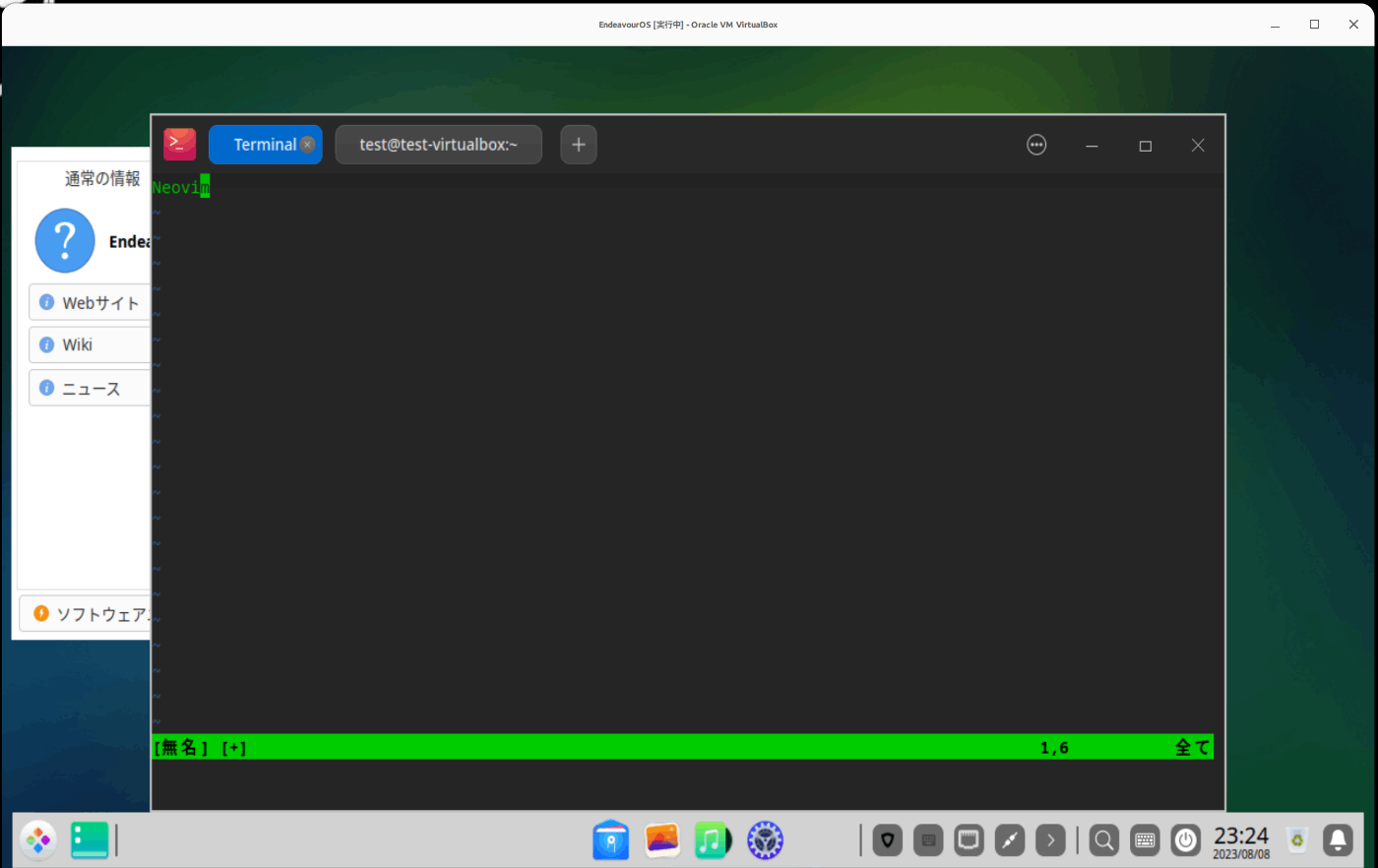
Task: Click the dark keyboard tray icon
Action: click(x=928, y=840)
